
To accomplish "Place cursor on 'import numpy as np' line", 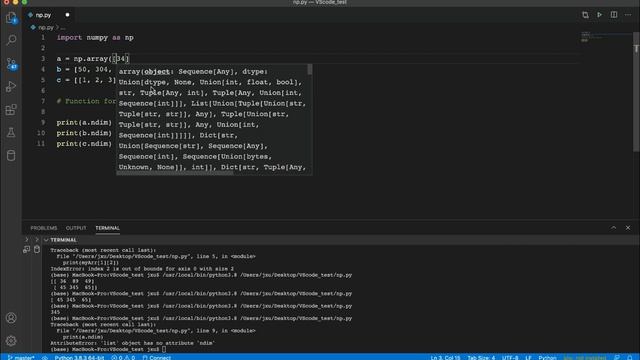I will pos(95,38).
